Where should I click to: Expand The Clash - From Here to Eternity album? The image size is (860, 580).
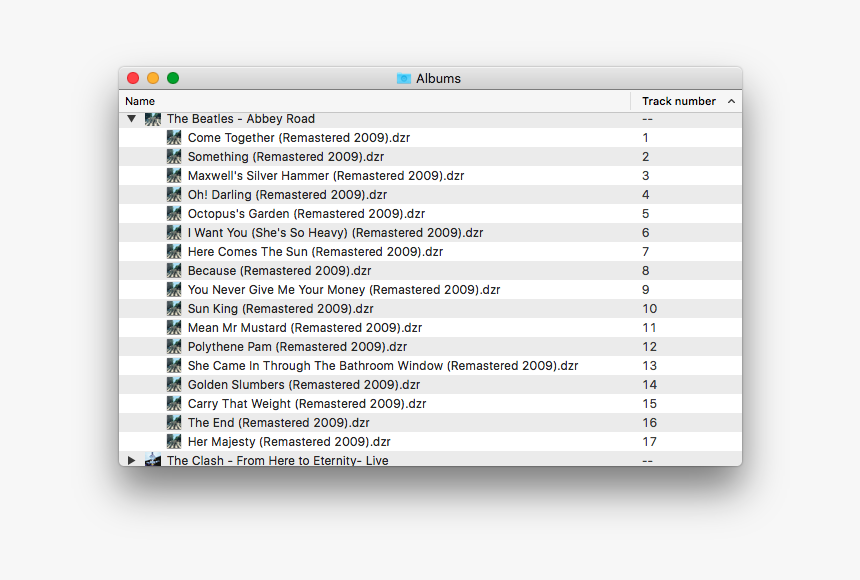[x=131, y=460]
